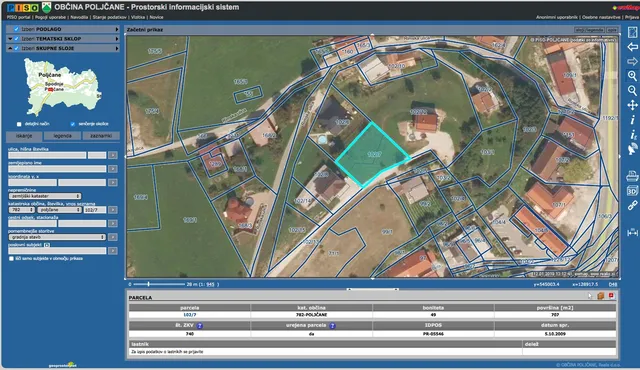Click the red PDF export icon in PARCELA panel
The height and width of the screenshot is (370, 640).
(x=611, y=296)
